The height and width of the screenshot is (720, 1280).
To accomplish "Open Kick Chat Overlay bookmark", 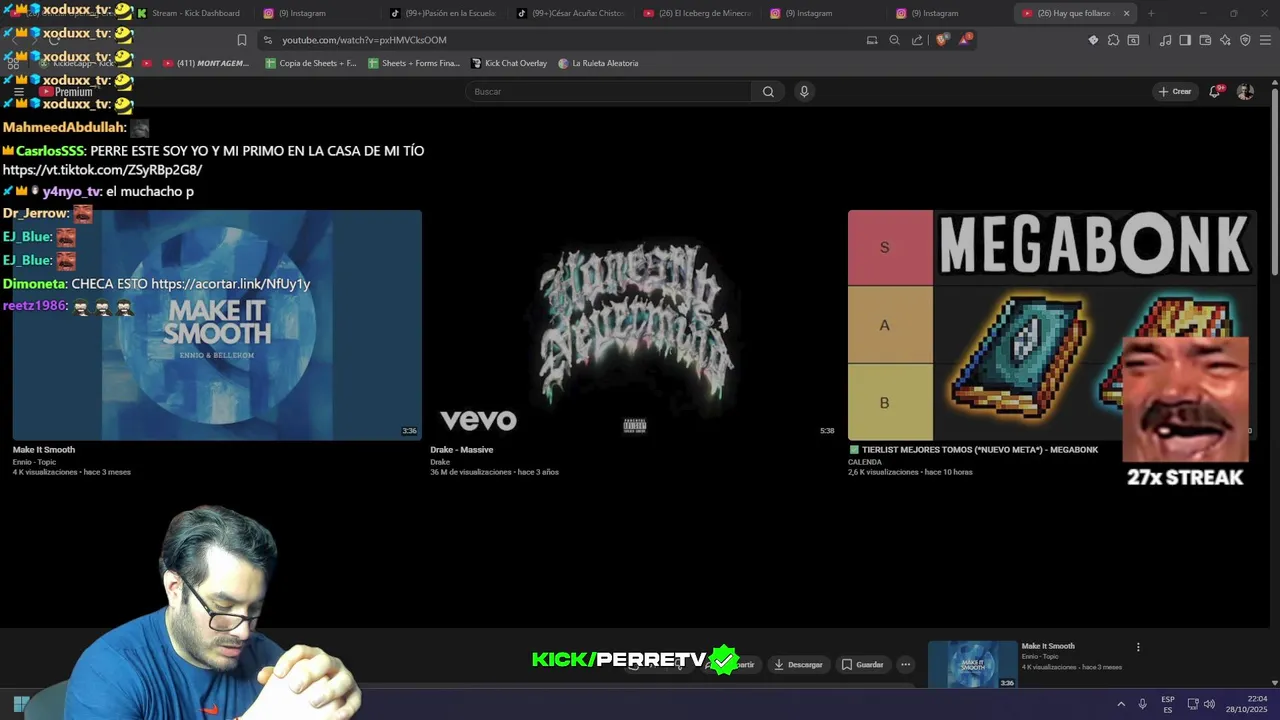I will (x=509, y=63).
